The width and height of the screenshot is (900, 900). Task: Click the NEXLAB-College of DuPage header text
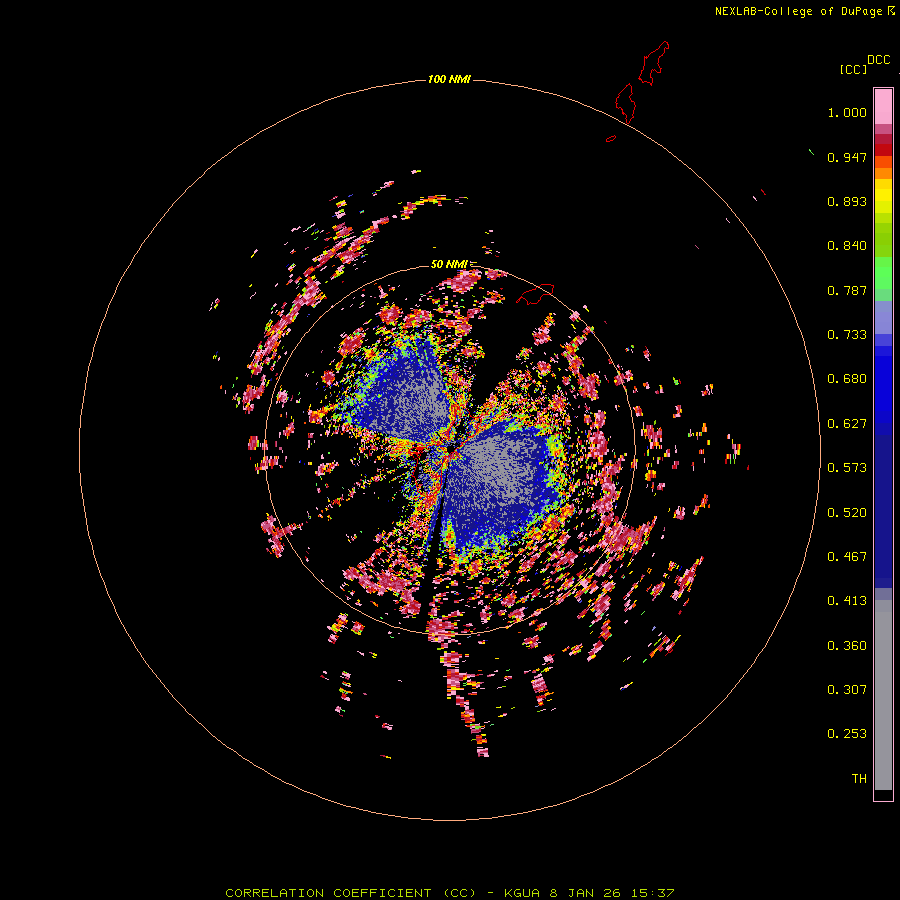[798, 11]
